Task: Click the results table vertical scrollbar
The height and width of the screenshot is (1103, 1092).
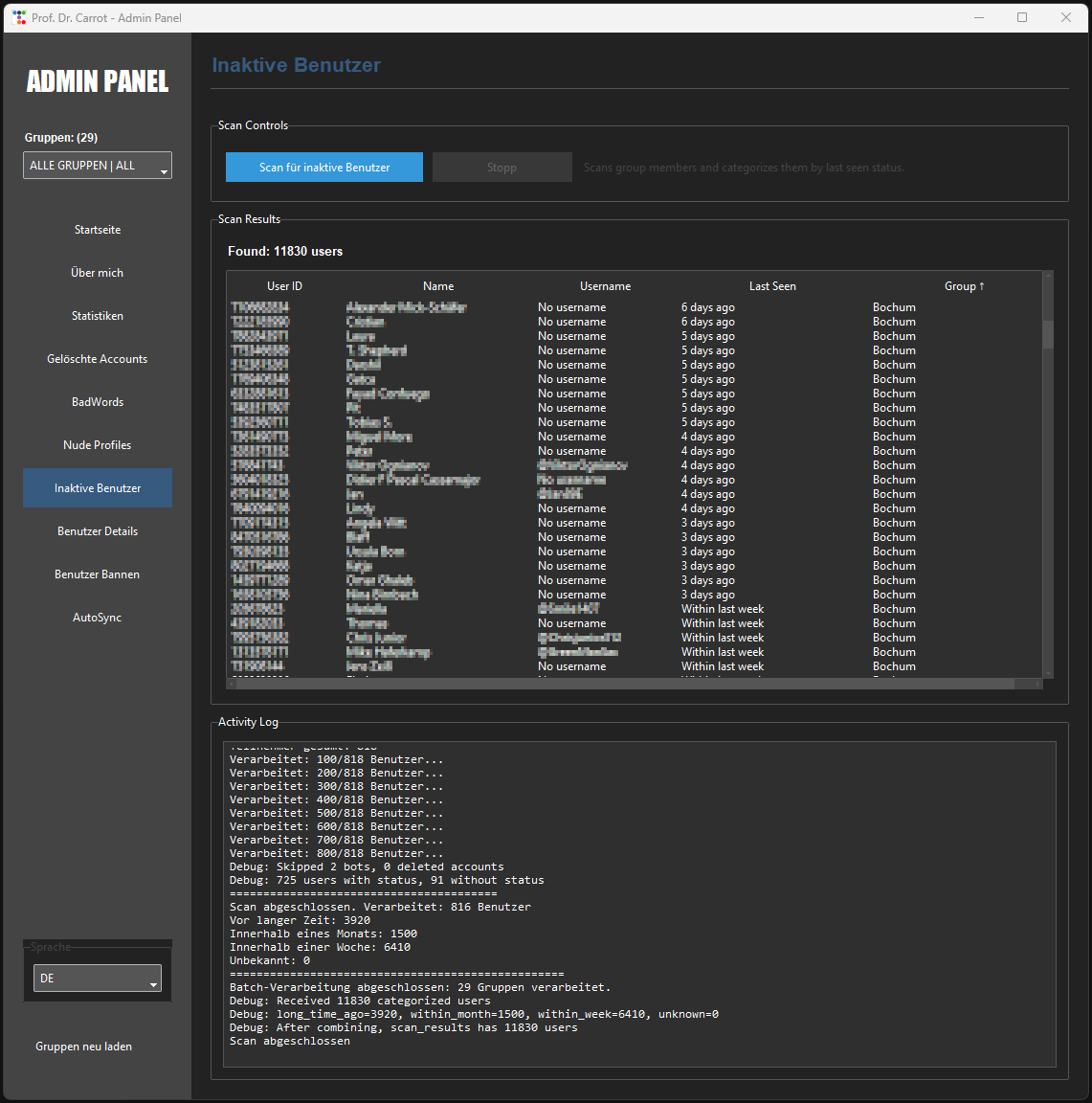Action: click(x=1048, y=333)
